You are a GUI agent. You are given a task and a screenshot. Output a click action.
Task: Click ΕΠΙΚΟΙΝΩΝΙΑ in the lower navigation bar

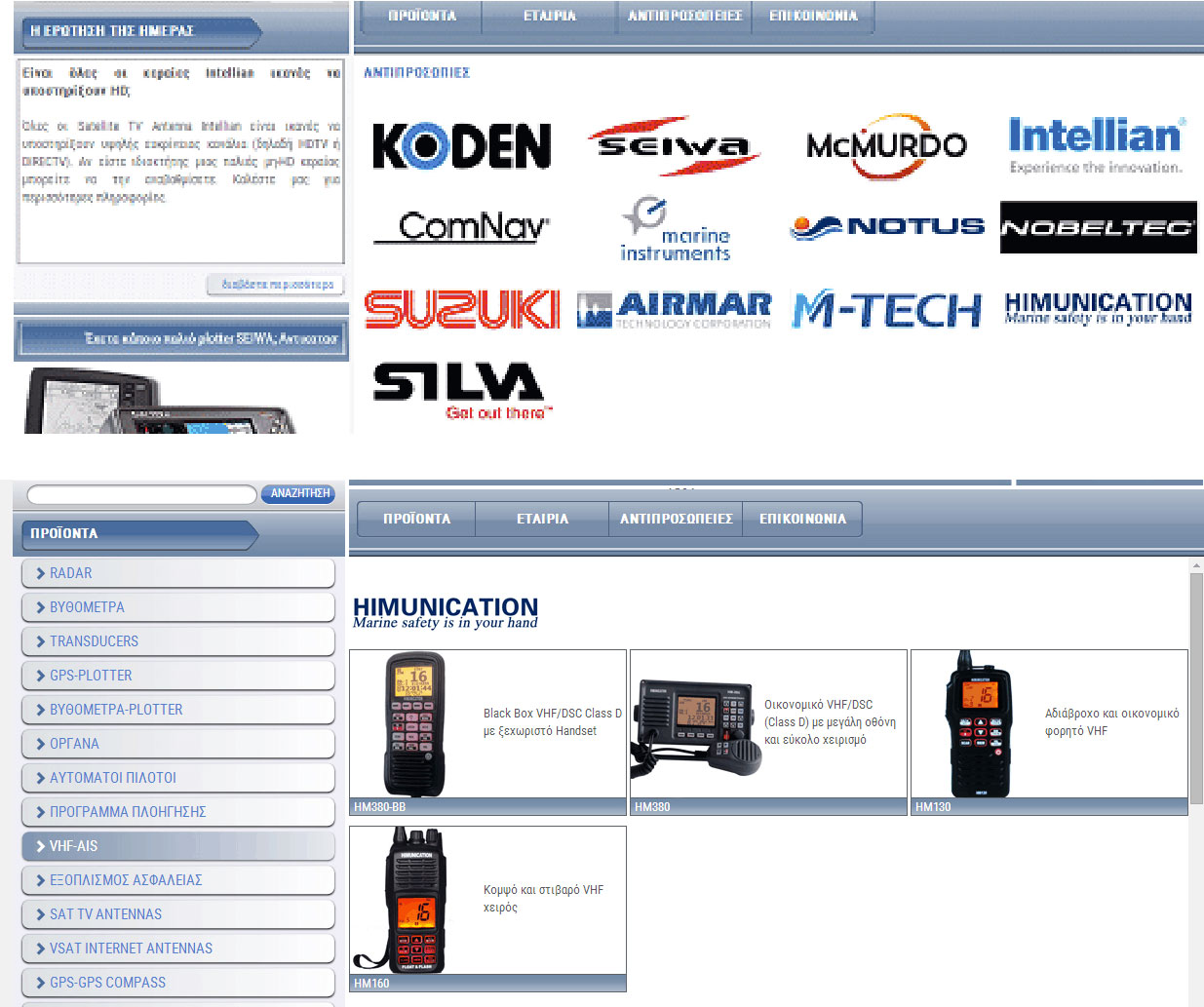(802, 519)
